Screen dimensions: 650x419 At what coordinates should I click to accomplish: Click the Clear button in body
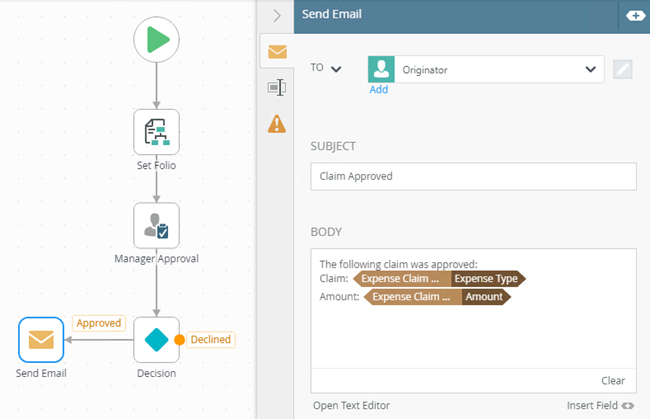pos(613,380)
